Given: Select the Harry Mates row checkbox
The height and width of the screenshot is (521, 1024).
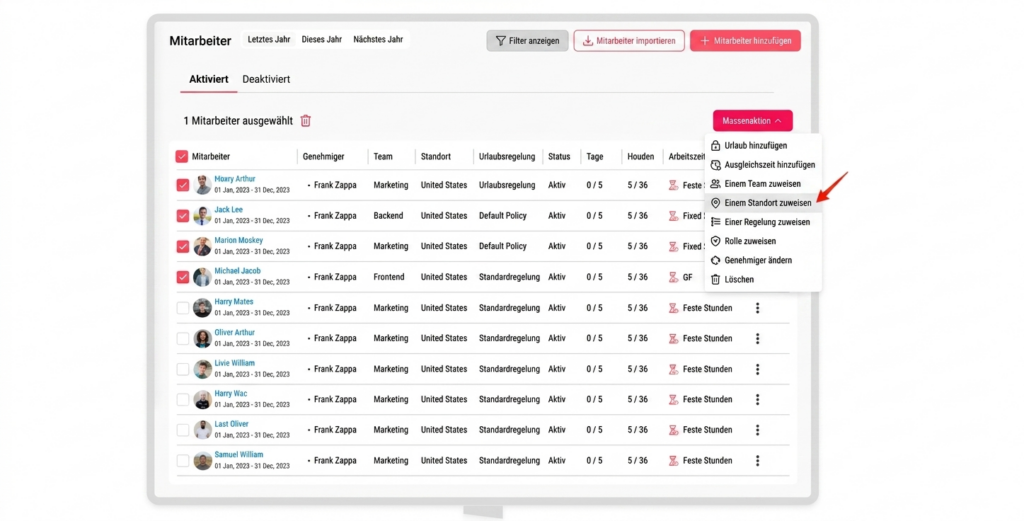Looking at the screenshot, I should pyautogui.click(x=182, y=308).
